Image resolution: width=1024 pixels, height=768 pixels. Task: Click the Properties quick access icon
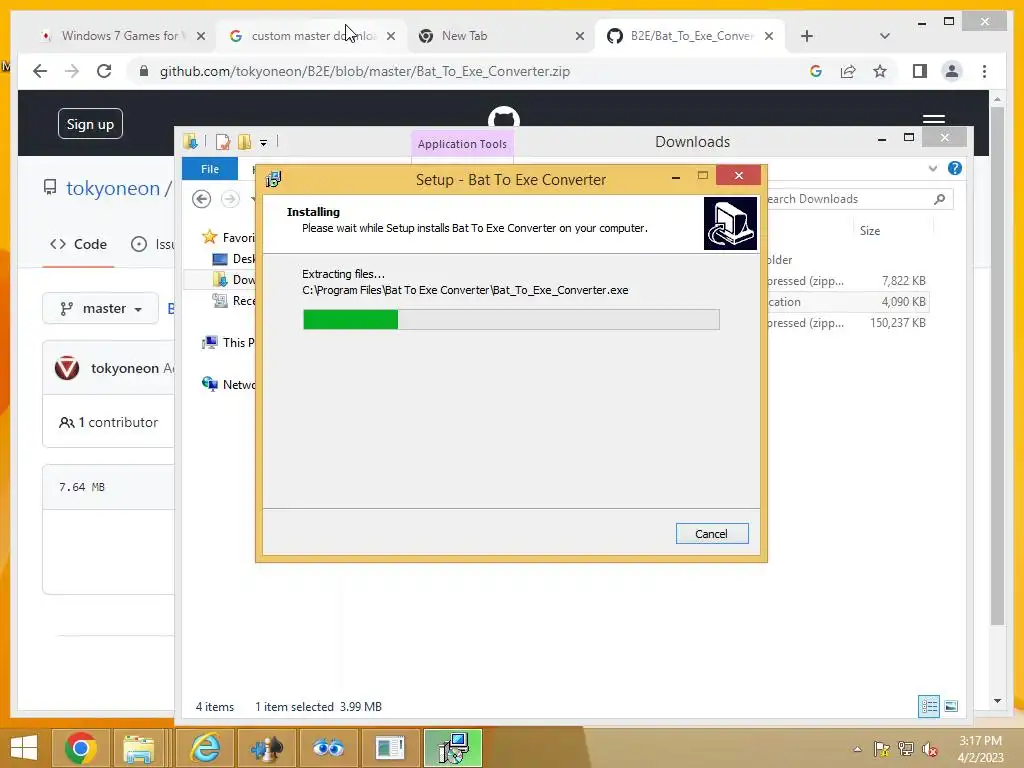click(223, 142)
